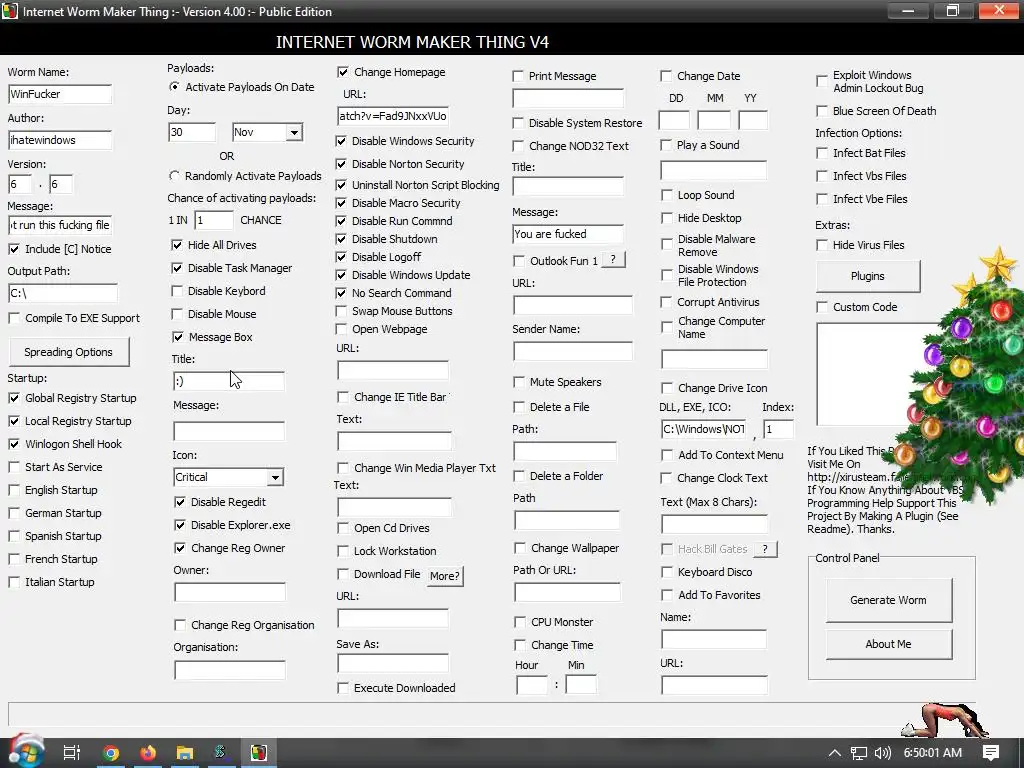Enable the Change Wallpaper checkbox
This screenshot has width=1024, height=768.
[520, 548]
